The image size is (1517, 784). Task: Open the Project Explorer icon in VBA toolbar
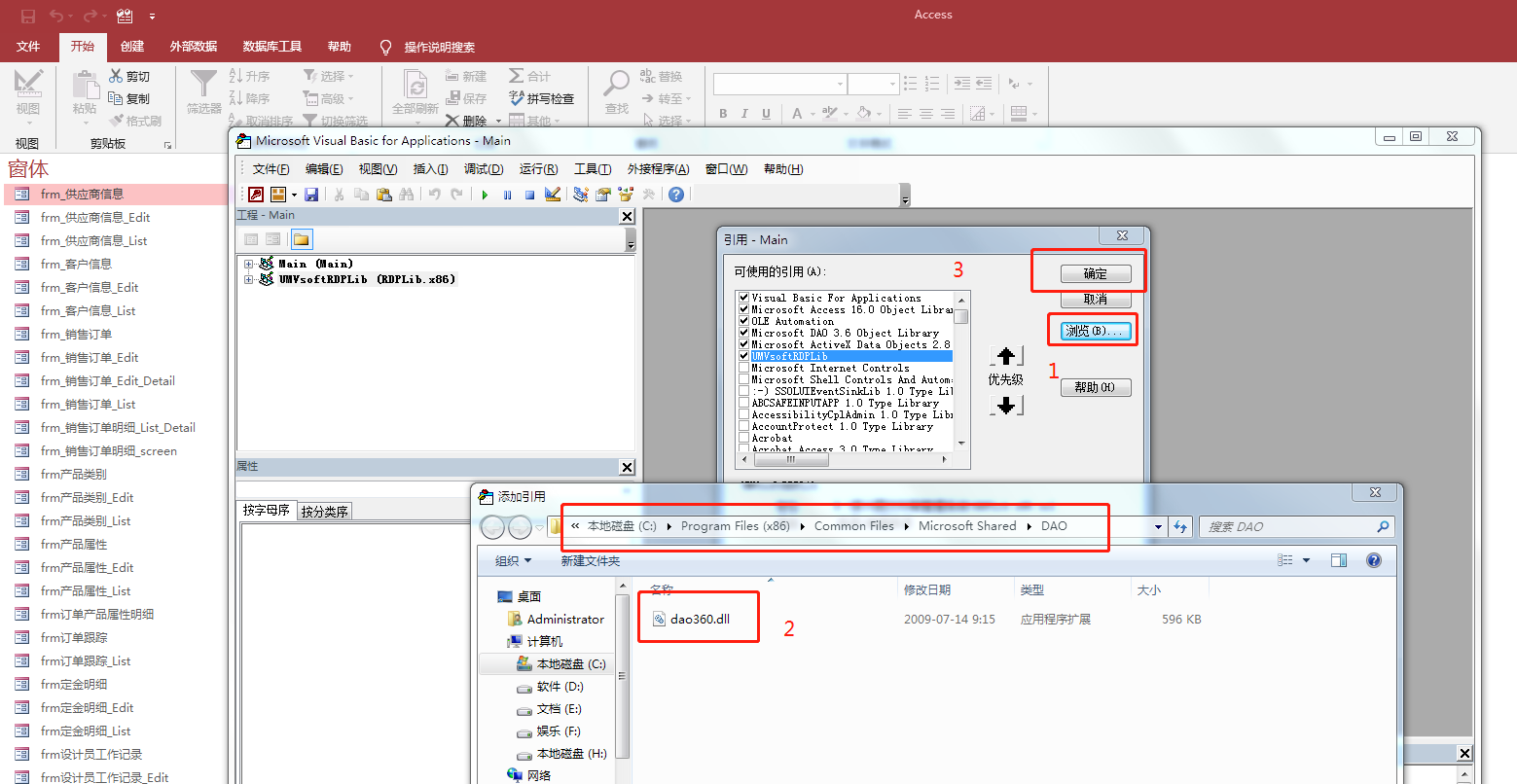(581, 195)
